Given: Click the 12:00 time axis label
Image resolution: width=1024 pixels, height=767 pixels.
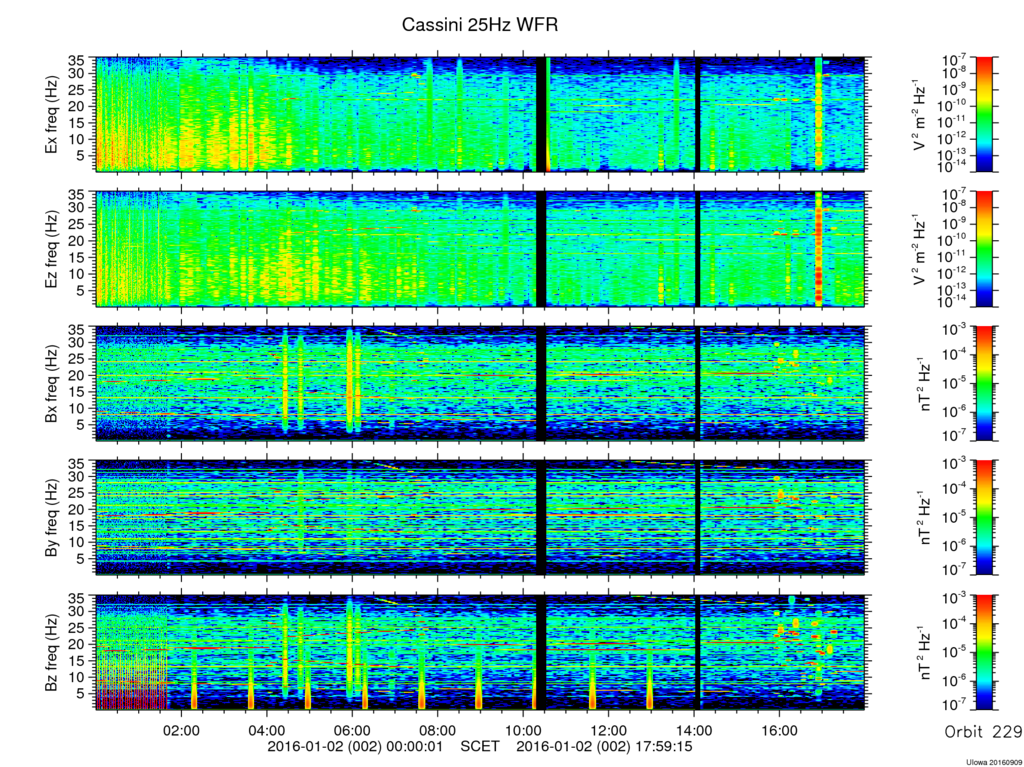Looking at the screenshot, I should pos(609,730).
